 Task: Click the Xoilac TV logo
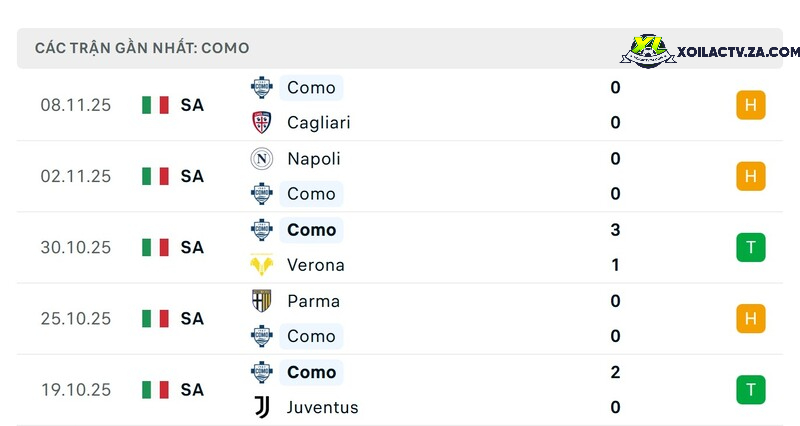click(648, 51)
